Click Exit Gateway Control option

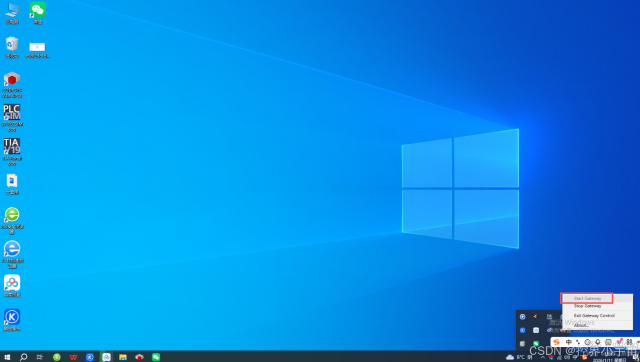[594, 315]
